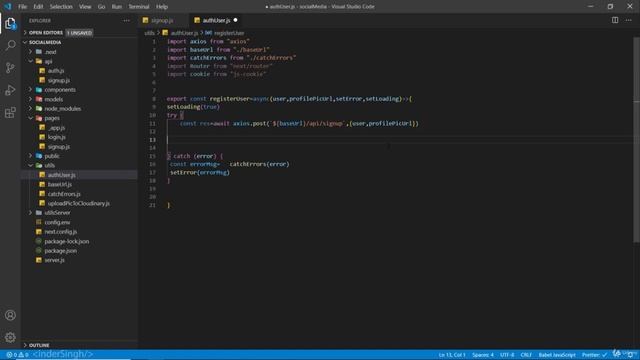Select authUser.js in explorer tree
Viewport: 640px width, 360px height.
pos(61,175)
